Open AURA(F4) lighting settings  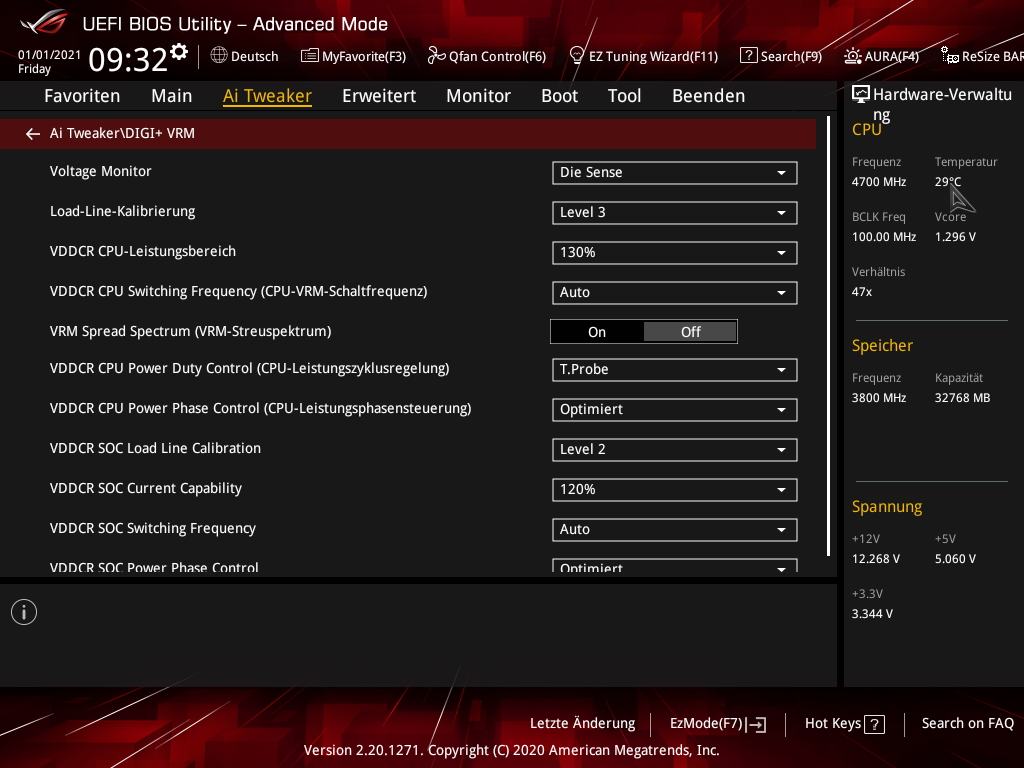tap(881, 56)
